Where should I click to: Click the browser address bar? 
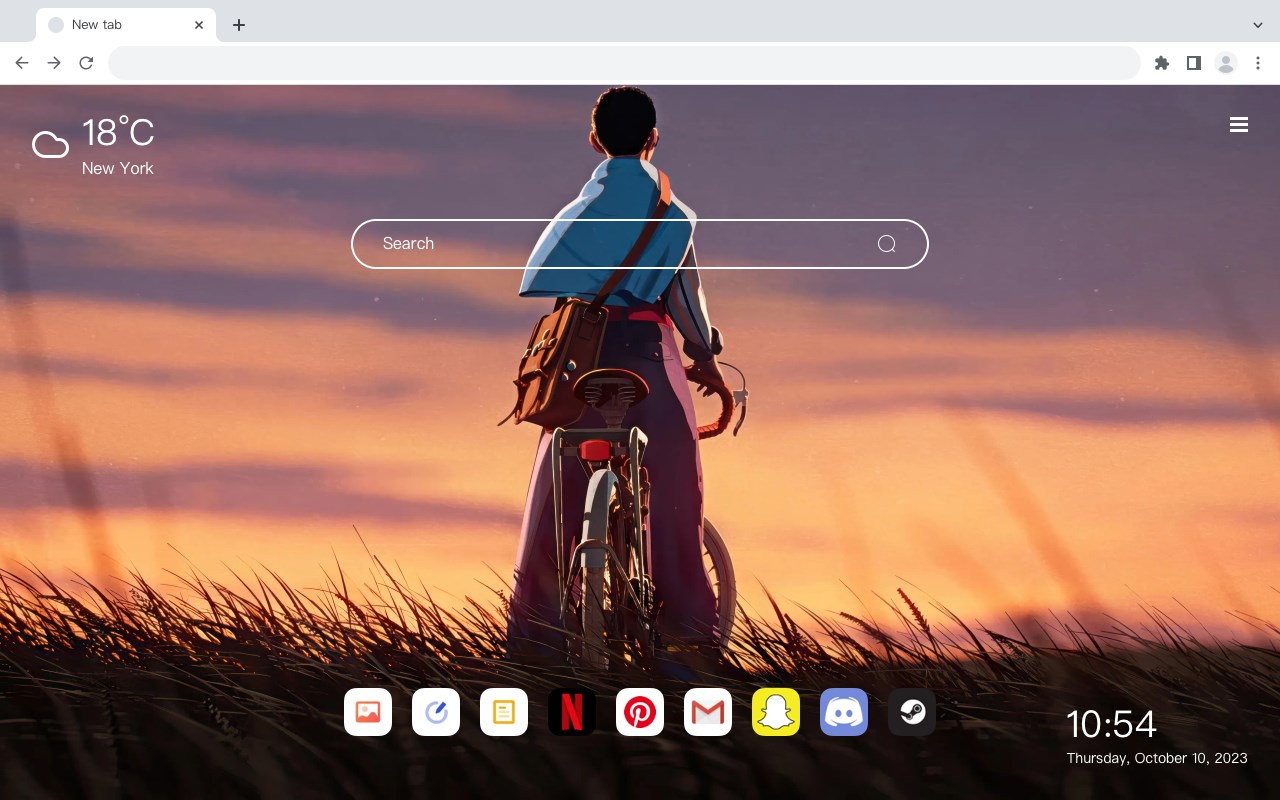coord(624,63)
